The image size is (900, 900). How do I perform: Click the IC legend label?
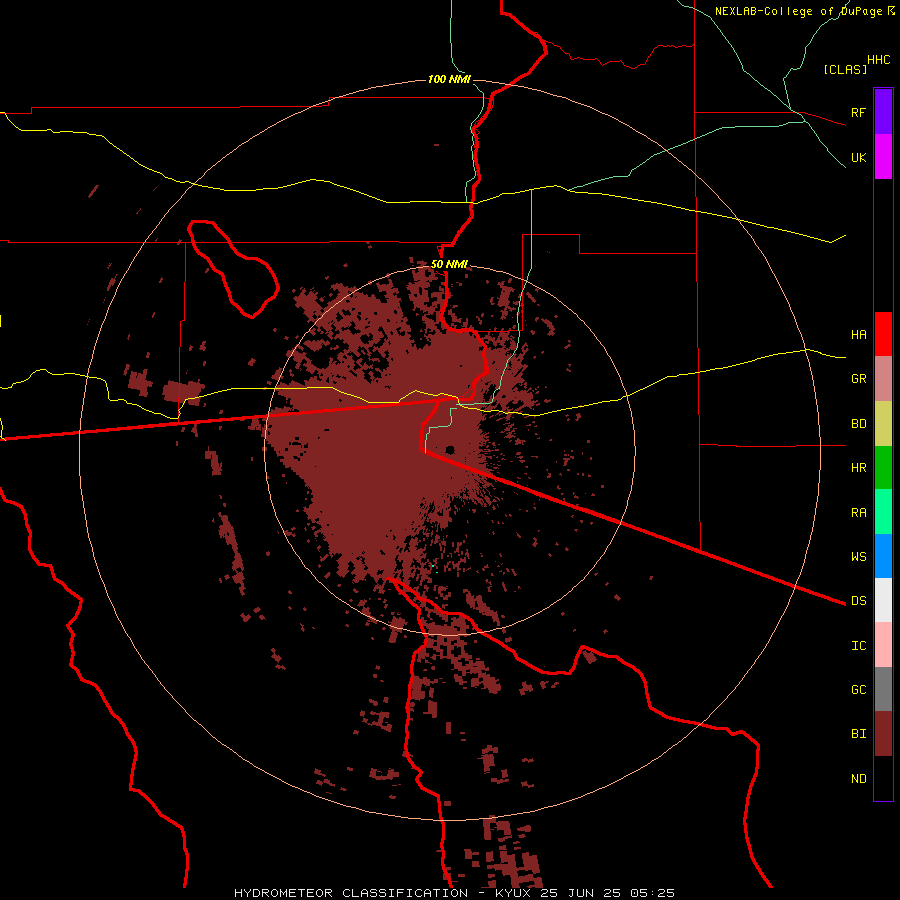(859, 646)
